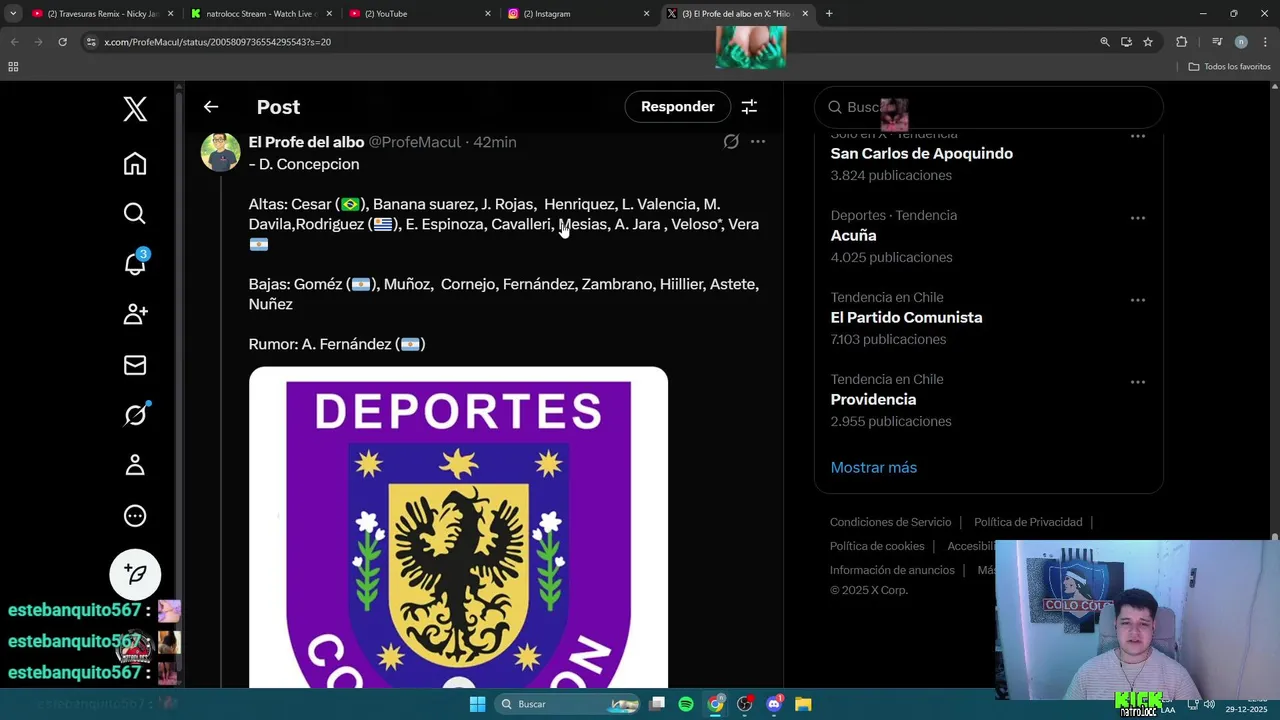The width and height of the screenshot is (1280, 720).
Task: Close the El Profe del albo tab
Action: (x=805, y=14)
